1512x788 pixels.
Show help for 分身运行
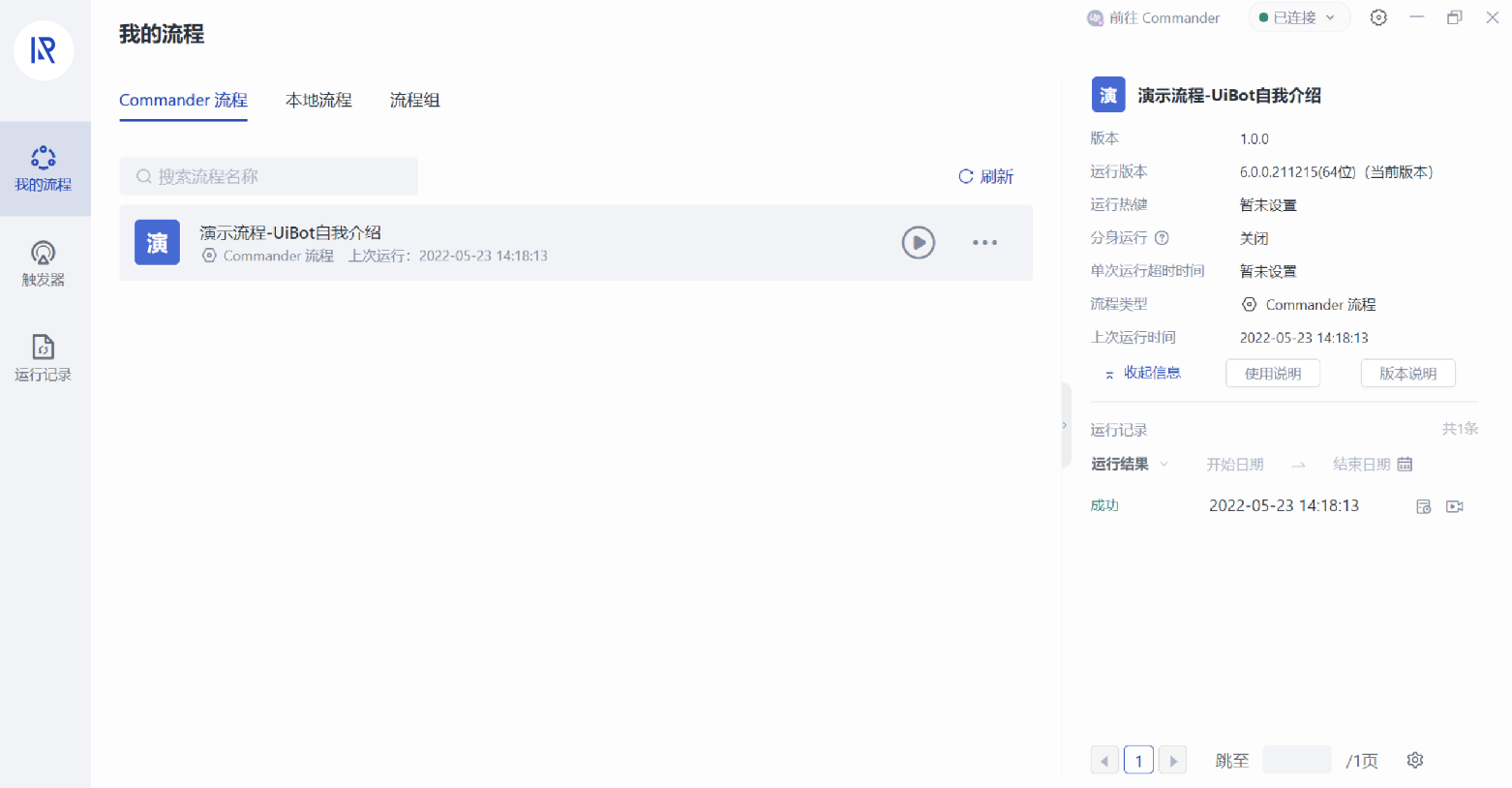1163,238
